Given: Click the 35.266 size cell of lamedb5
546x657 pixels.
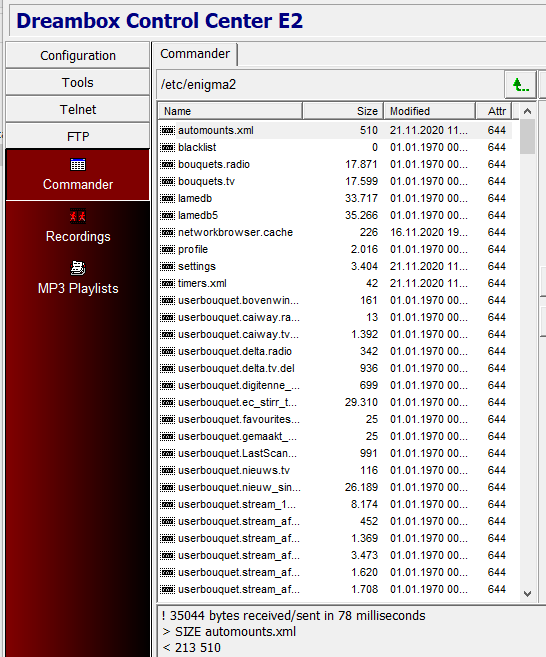Looking at the screenshot, I should [x=361, y=215].
